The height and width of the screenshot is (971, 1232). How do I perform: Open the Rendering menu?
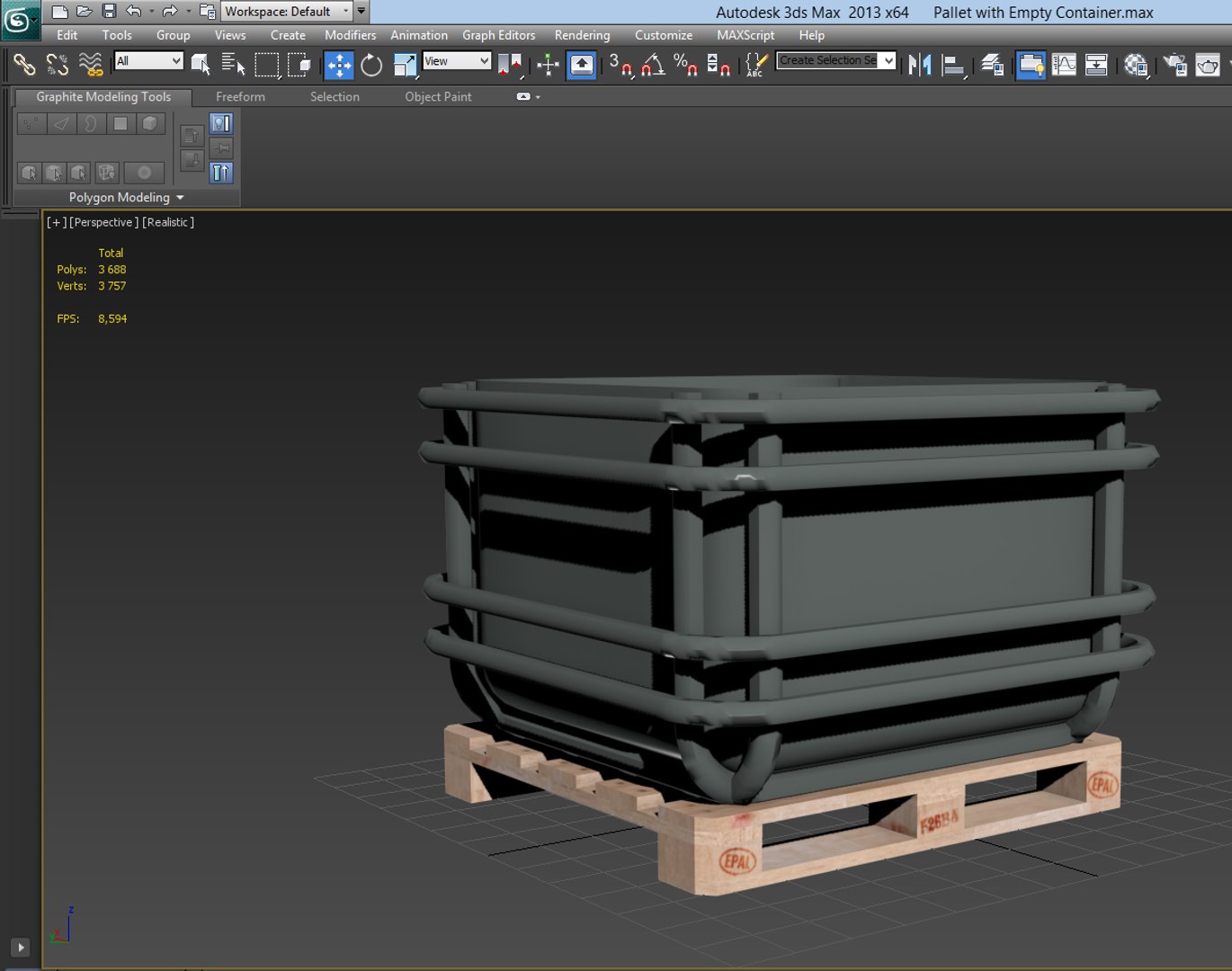pos(582,35)
